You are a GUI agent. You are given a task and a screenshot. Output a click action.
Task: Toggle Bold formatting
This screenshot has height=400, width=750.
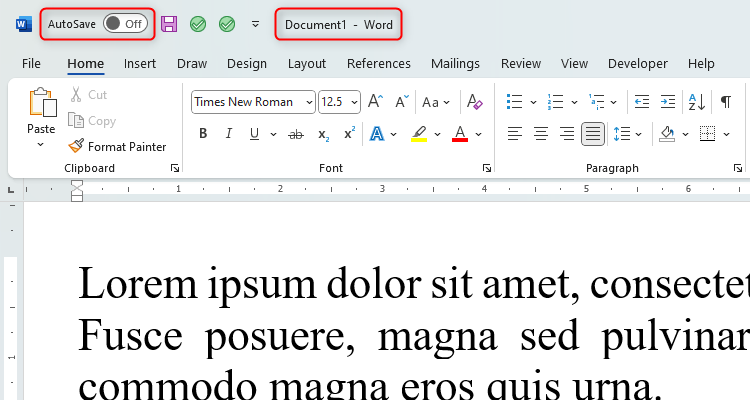203,134
